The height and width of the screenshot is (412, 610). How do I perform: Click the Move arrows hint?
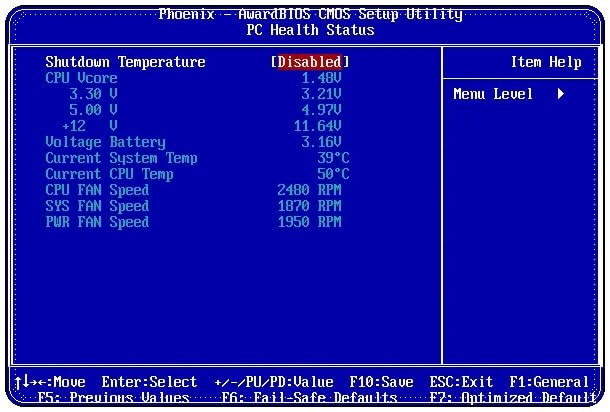(x=50, y=382)
